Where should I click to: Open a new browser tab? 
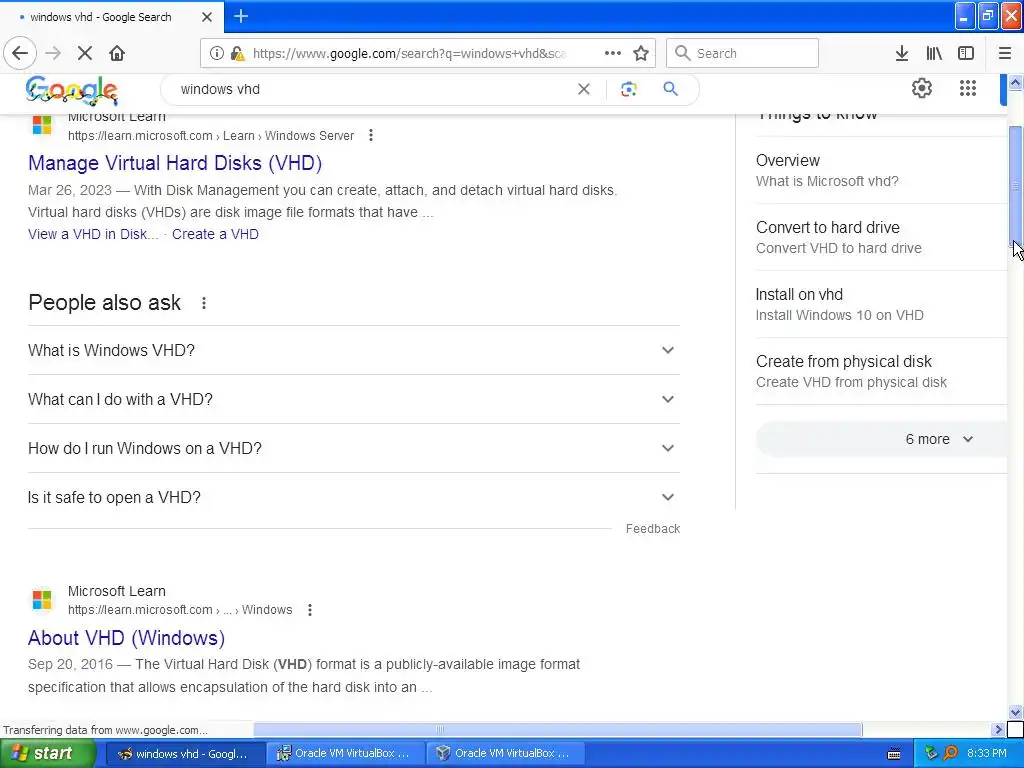pyautogui.click(x=241, y=16)
